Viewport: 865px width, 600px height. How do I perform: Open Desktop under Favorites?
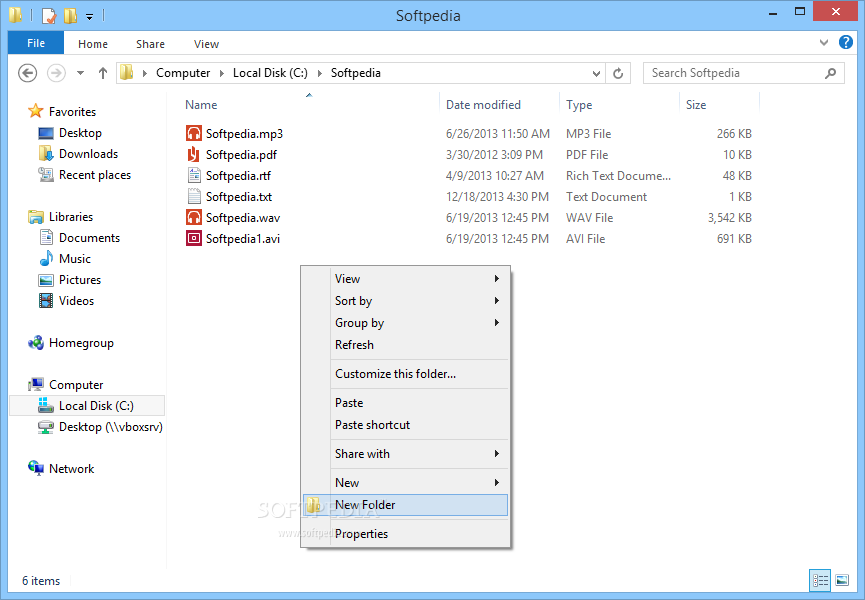click(x=80, y=133)
